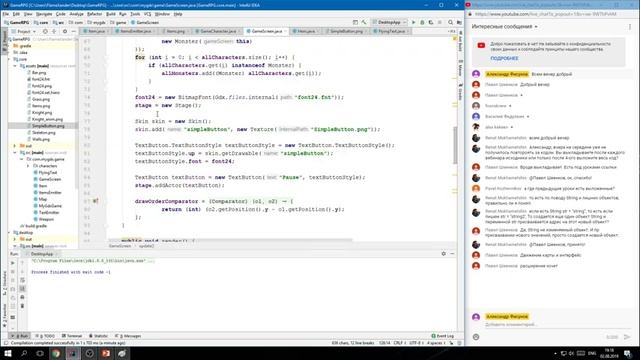Open Windows taskbar search
Image resolution: width=640 pixels, height=360 pixels.
click(24, 353)
